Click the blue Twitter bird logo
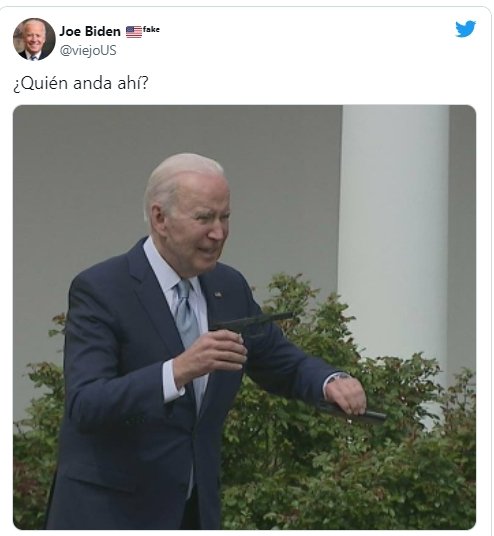This screenshot has height=536, width=494. (465, 29)
